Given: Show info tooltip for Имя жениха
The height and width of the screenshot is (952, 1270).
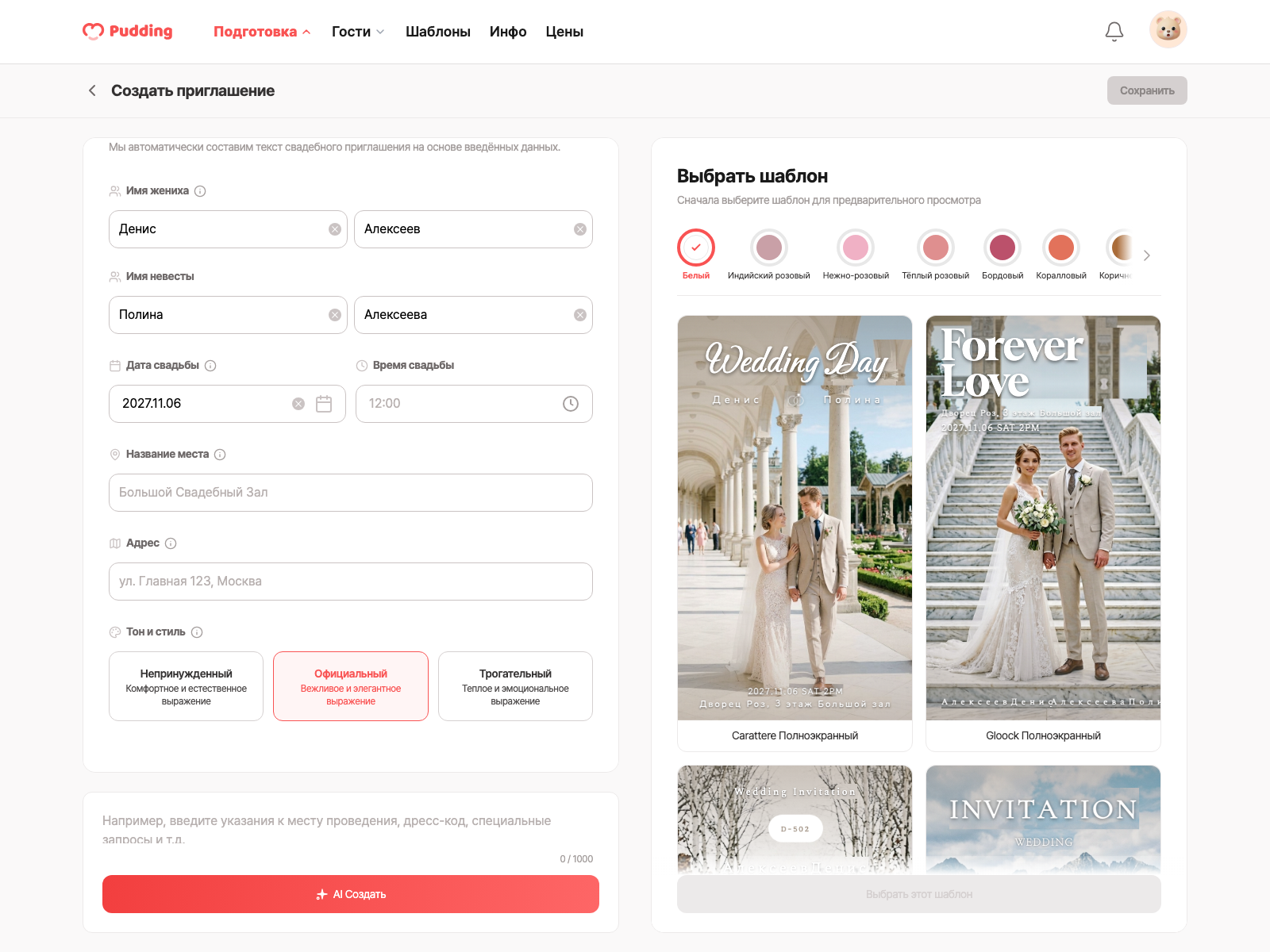Looking at the screenshot, I should pos(200,191).
